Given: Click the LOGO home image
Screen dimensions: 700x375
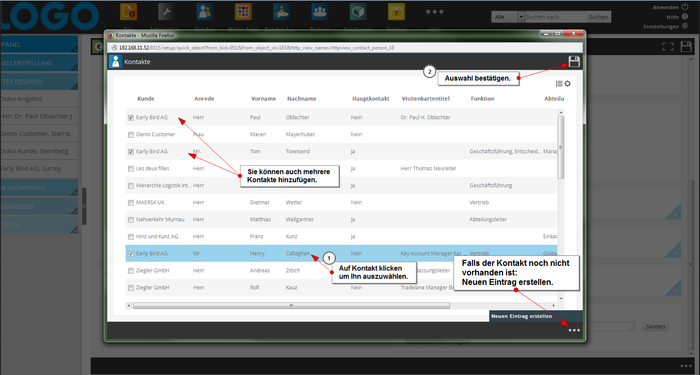Looking at the screenshot, I should click(49, 17).
